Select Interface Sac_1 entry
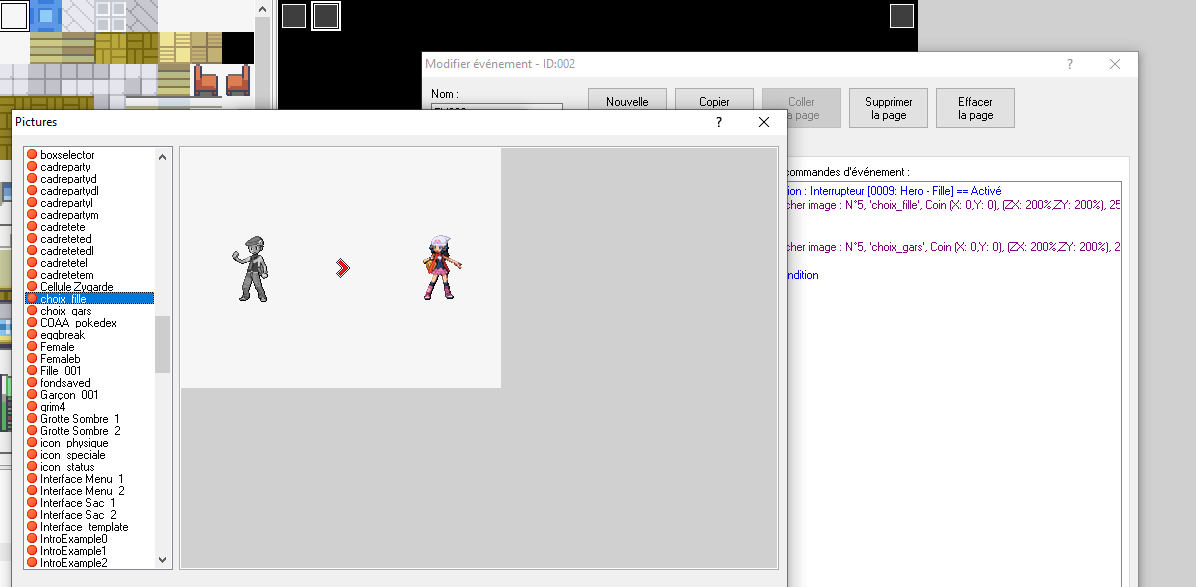 click(78, 503)
